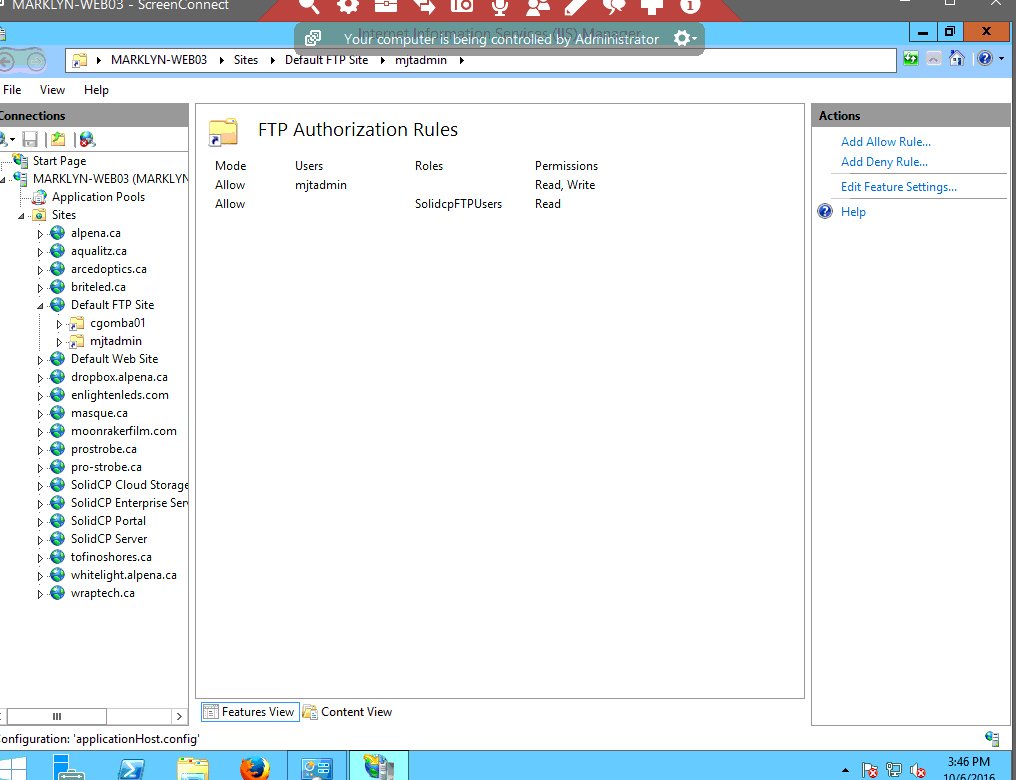Click Add Deny Rule... action
This screenshot has width=1016, height=780.
(x=884, y=162)
